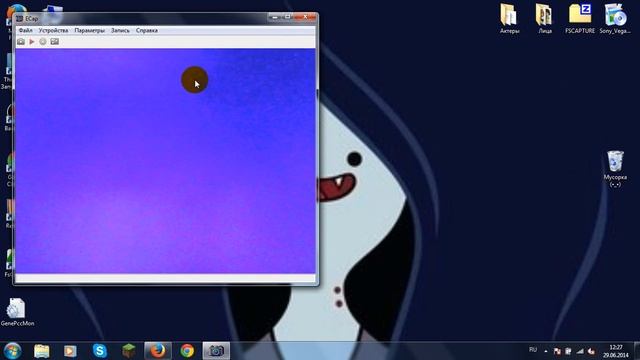This screenshot has width=640, height=360.
Task: Select the Sony_Vega desktop shortcut
Action: (x=615, y=18)
